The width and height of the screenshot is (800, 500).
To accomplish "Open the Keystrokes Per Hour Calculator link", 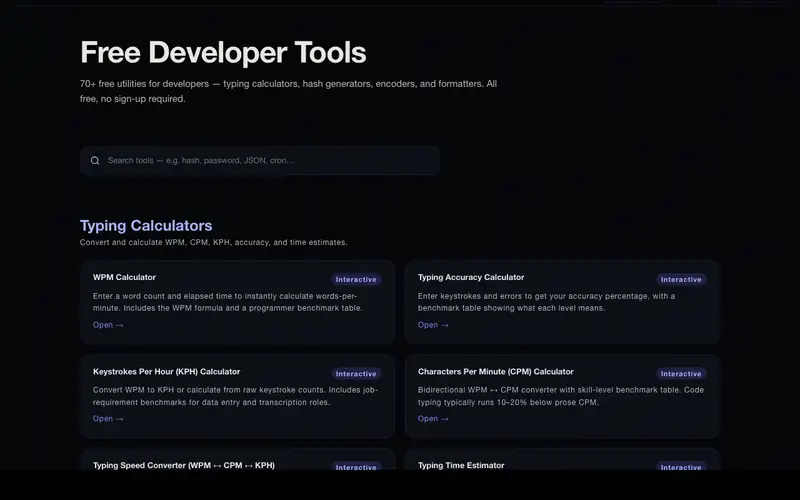I will click(108, 419).
